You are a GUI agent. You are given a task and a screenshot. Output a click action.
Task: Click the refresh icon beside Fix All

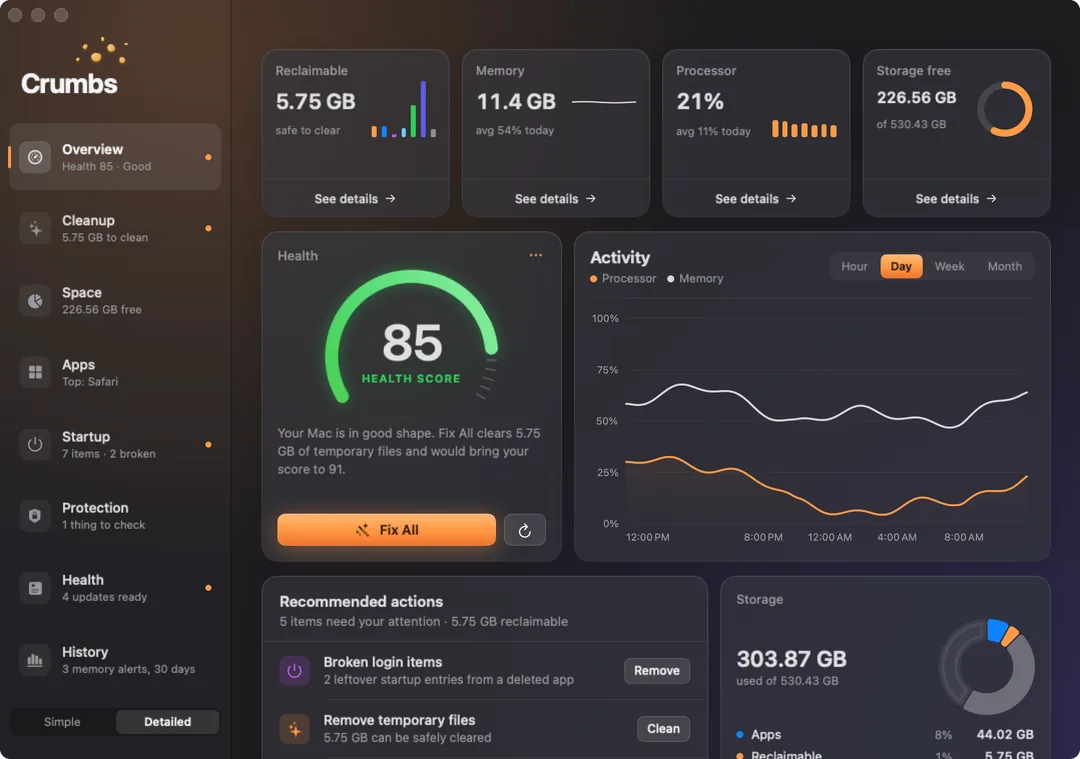click(x=525, y=530)
